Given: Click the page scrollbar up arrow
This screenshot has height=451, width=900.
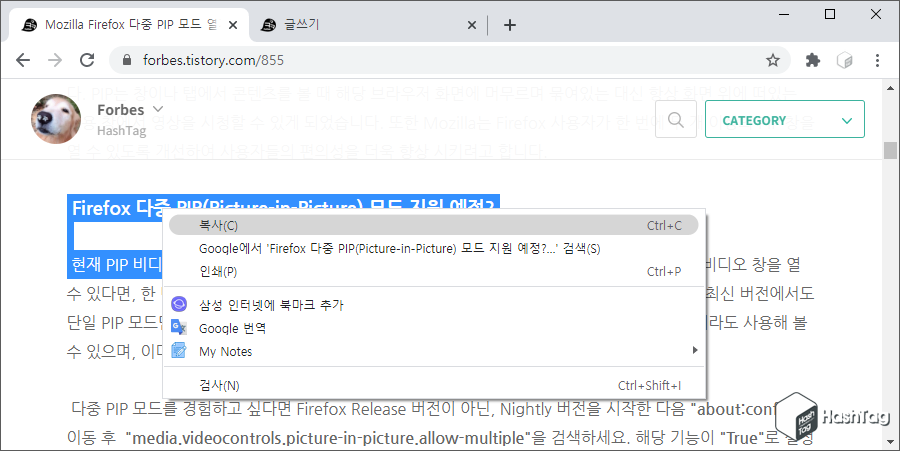Looking at the screenshot, I should coord(890,88).
